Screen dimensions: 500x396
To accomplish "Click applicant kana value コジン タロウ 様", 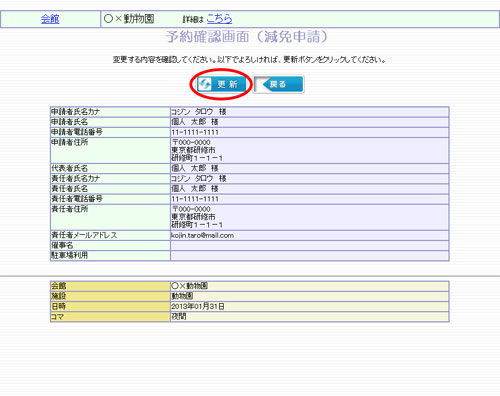I will [199, 112].
